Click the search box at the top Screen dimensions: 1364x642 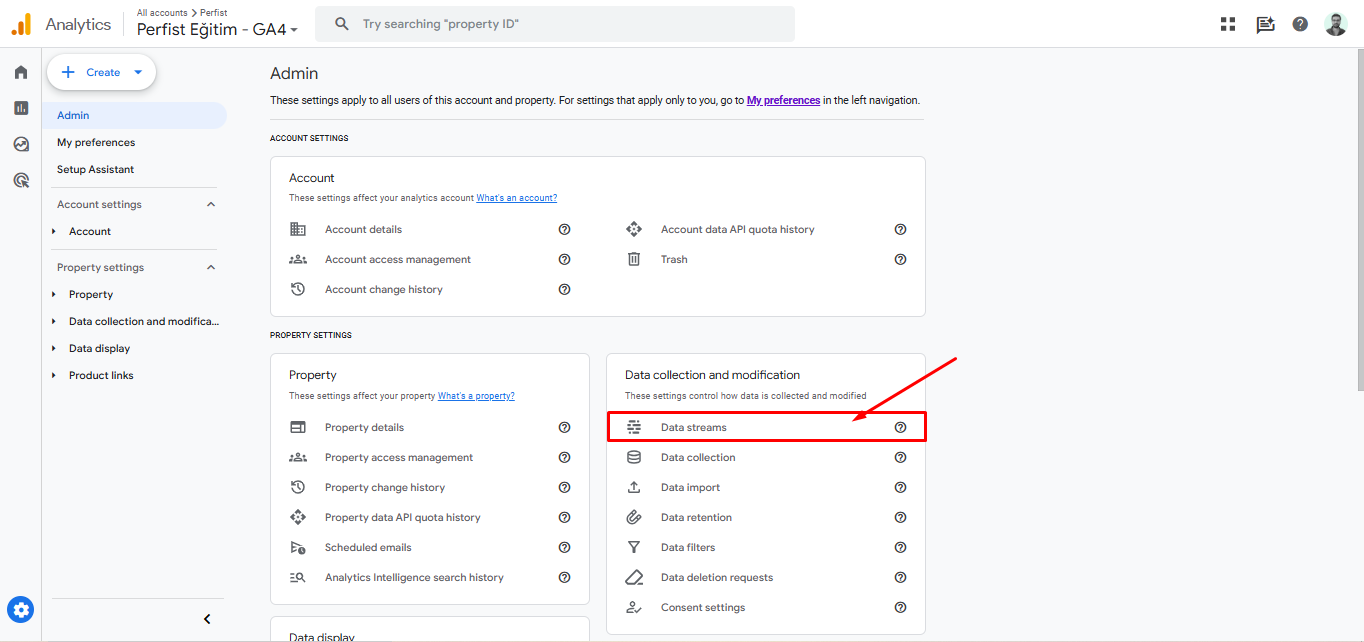tap(555, 24)
